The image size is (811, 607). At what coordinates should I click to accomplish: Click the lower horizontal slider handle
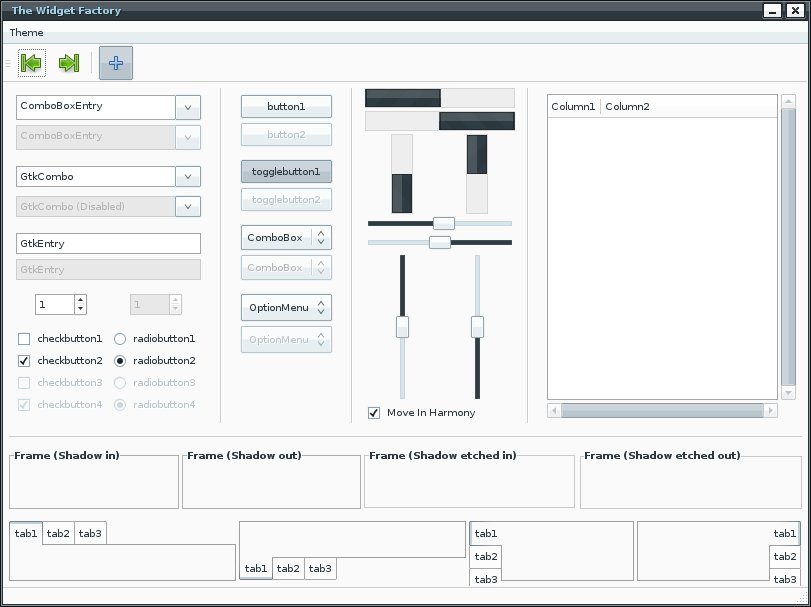[440, 242]
